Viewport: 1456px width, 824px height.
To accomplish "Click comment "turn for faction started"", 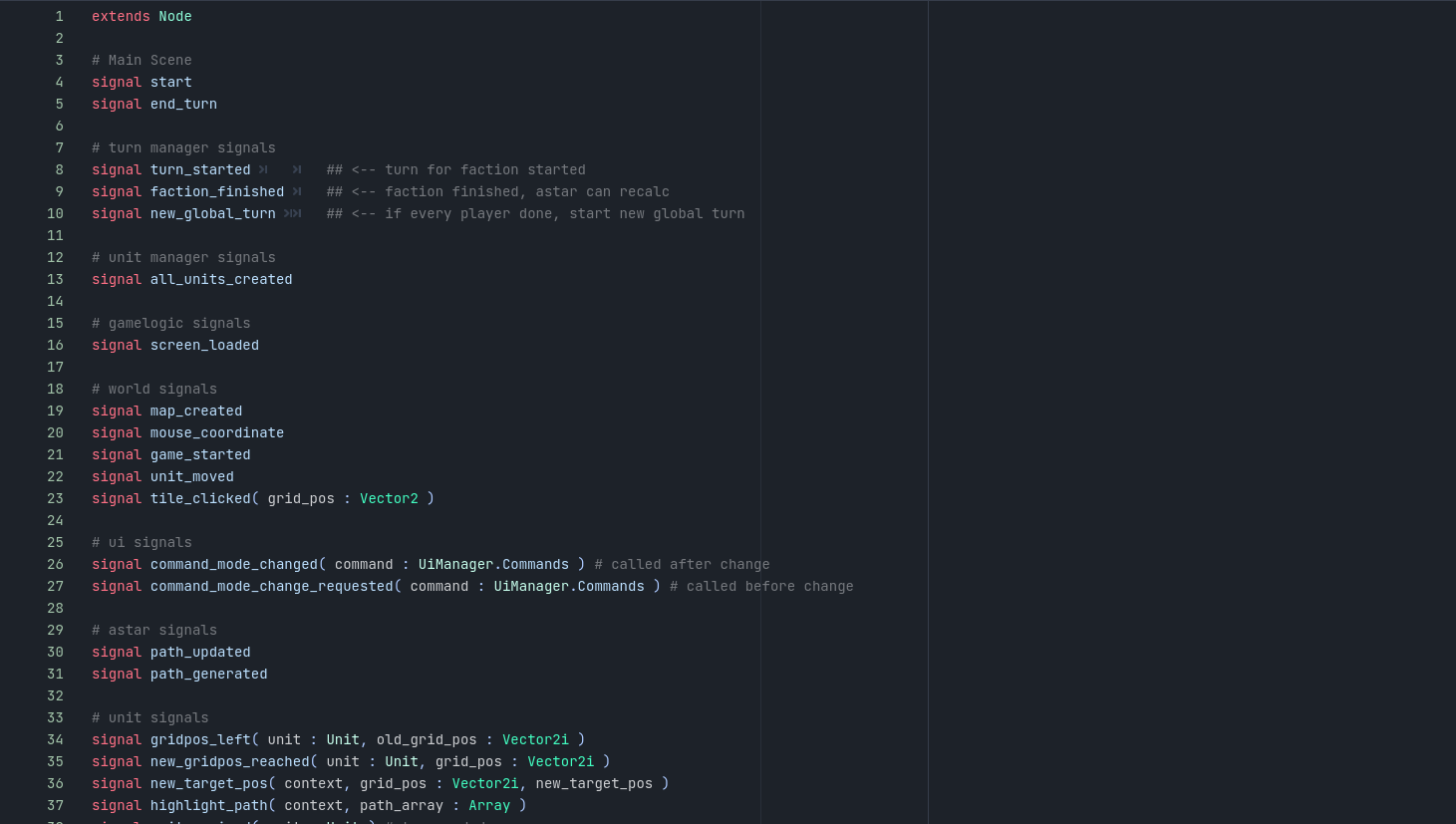I will [x=485, y=169].
